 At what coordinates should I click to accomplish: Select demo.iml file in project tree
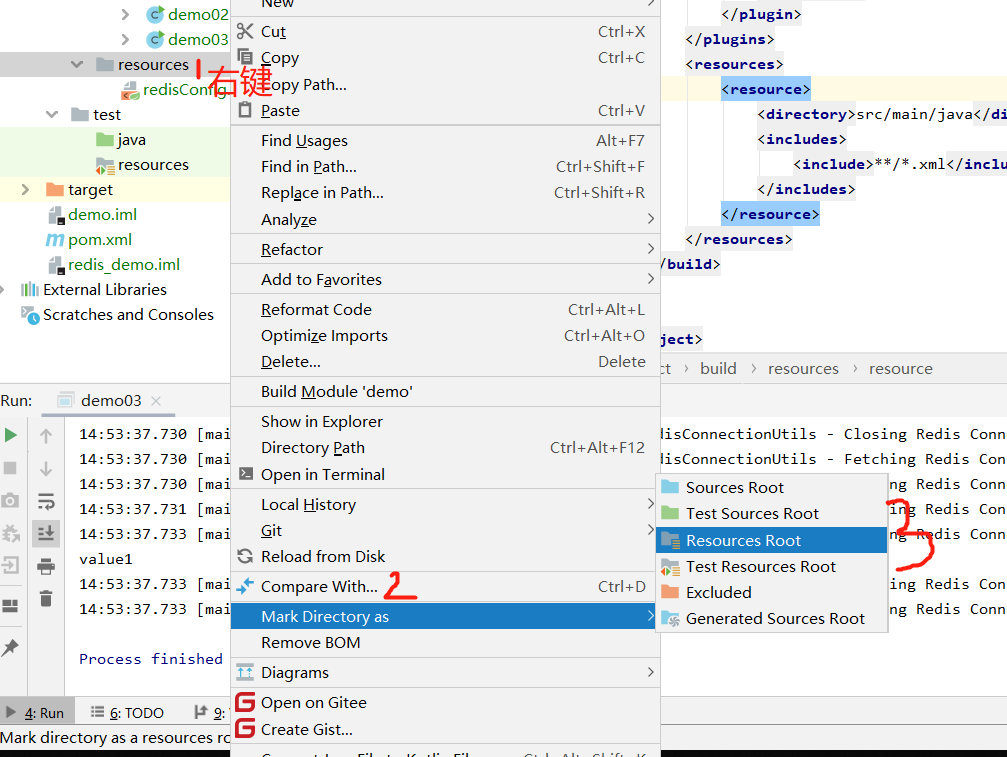[102, 214]
